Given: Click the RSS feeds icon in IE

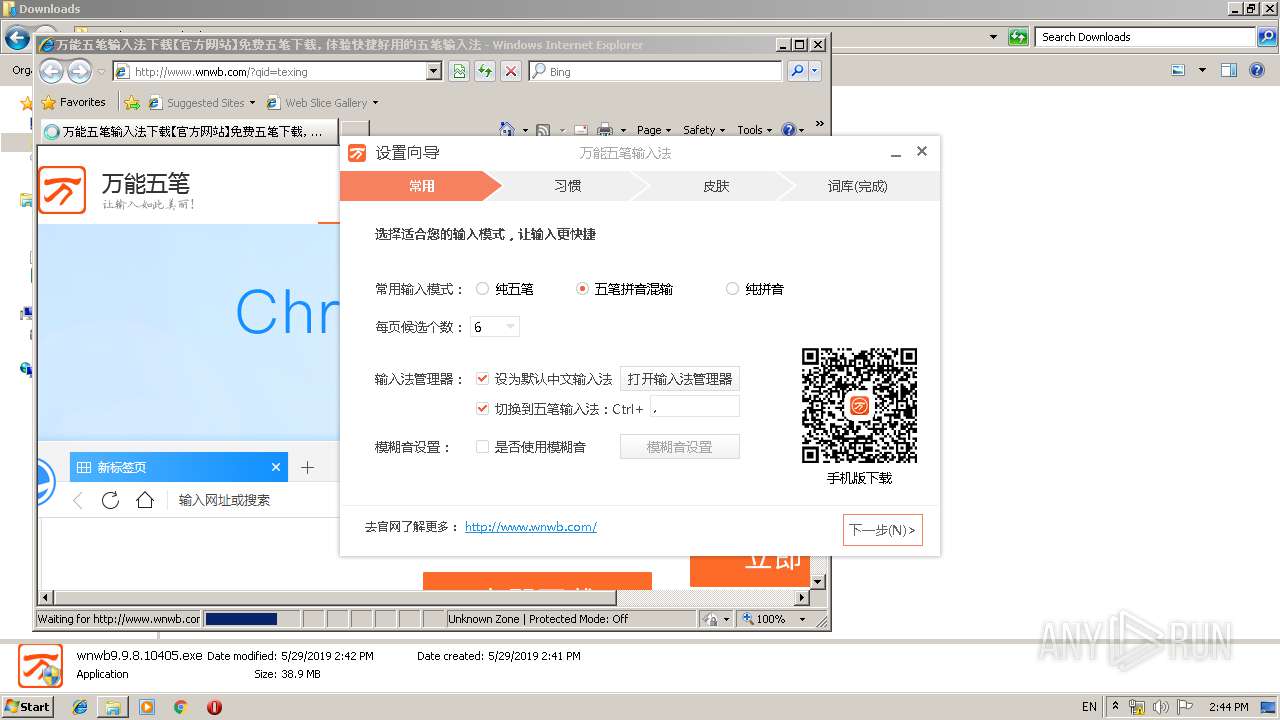Looking at the screenshot, I should point(543,130).
